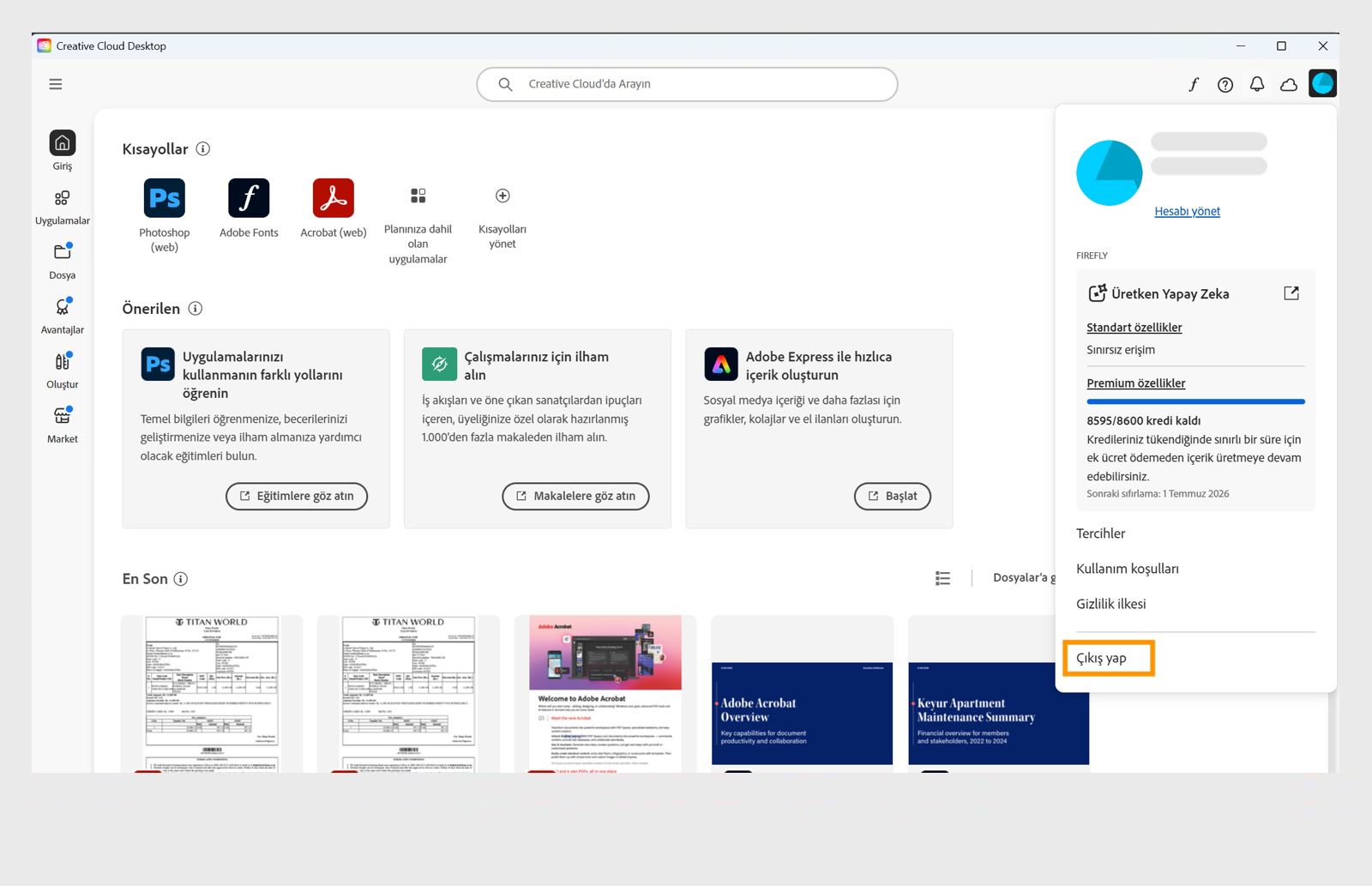Close the Creative Cloud Desktop window

point(1322,45)
